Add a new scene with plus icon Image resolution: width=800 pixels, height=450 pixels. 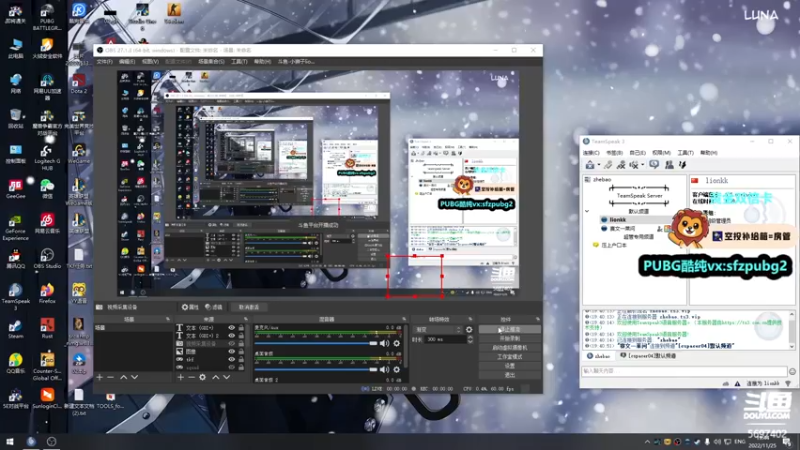(x=99, y=377)
